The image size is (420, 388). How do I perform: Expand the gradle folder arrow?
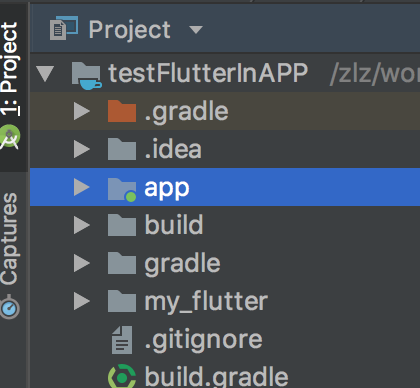coord(82,263)
